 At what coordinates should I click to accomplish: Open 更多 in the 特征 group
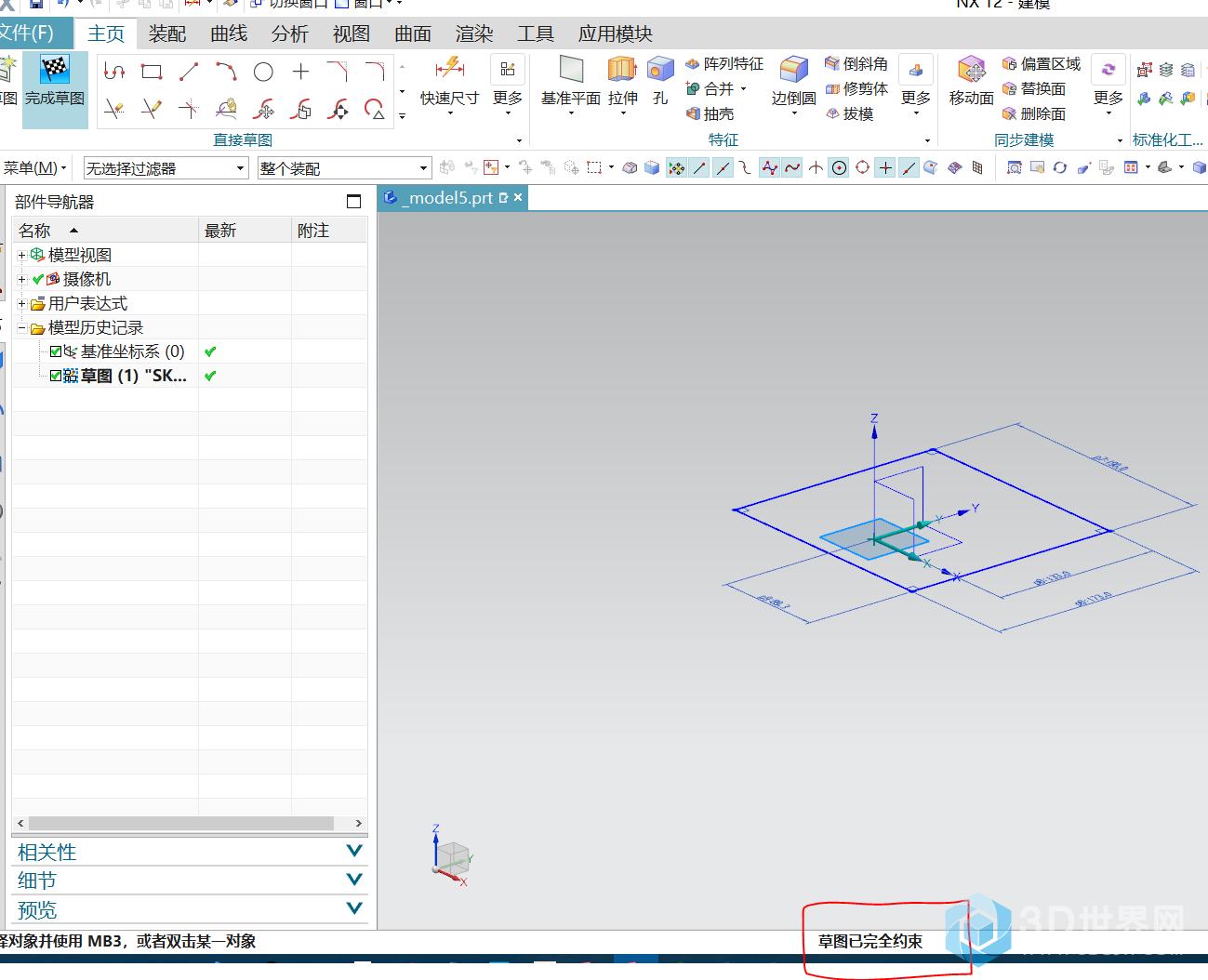(x=916, y=84)
